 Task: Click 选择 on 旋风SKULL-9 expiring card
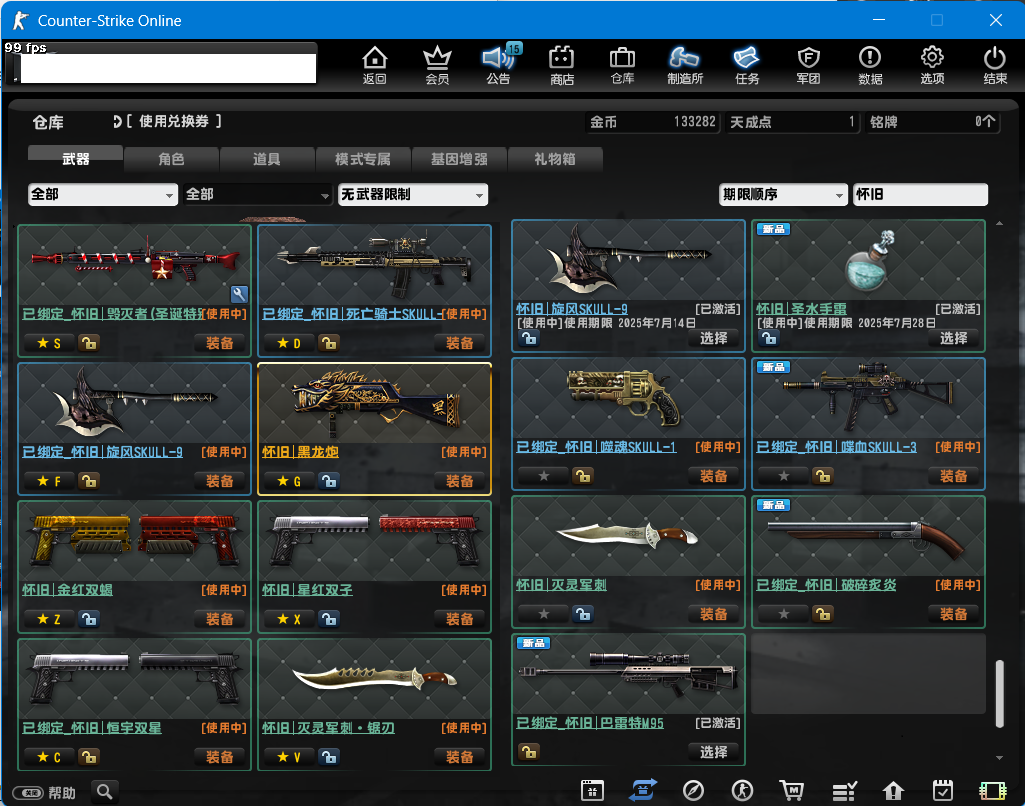click(x=714, y=338)
